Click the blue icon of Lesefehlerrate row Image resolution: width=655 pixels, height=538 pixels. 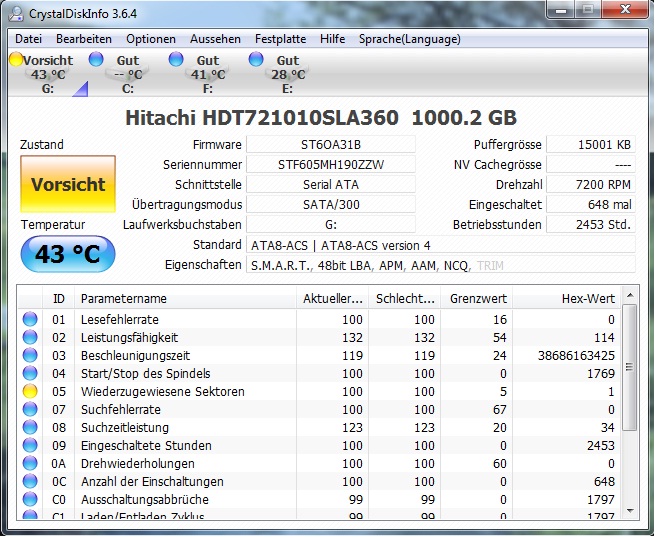click(30, 319)
